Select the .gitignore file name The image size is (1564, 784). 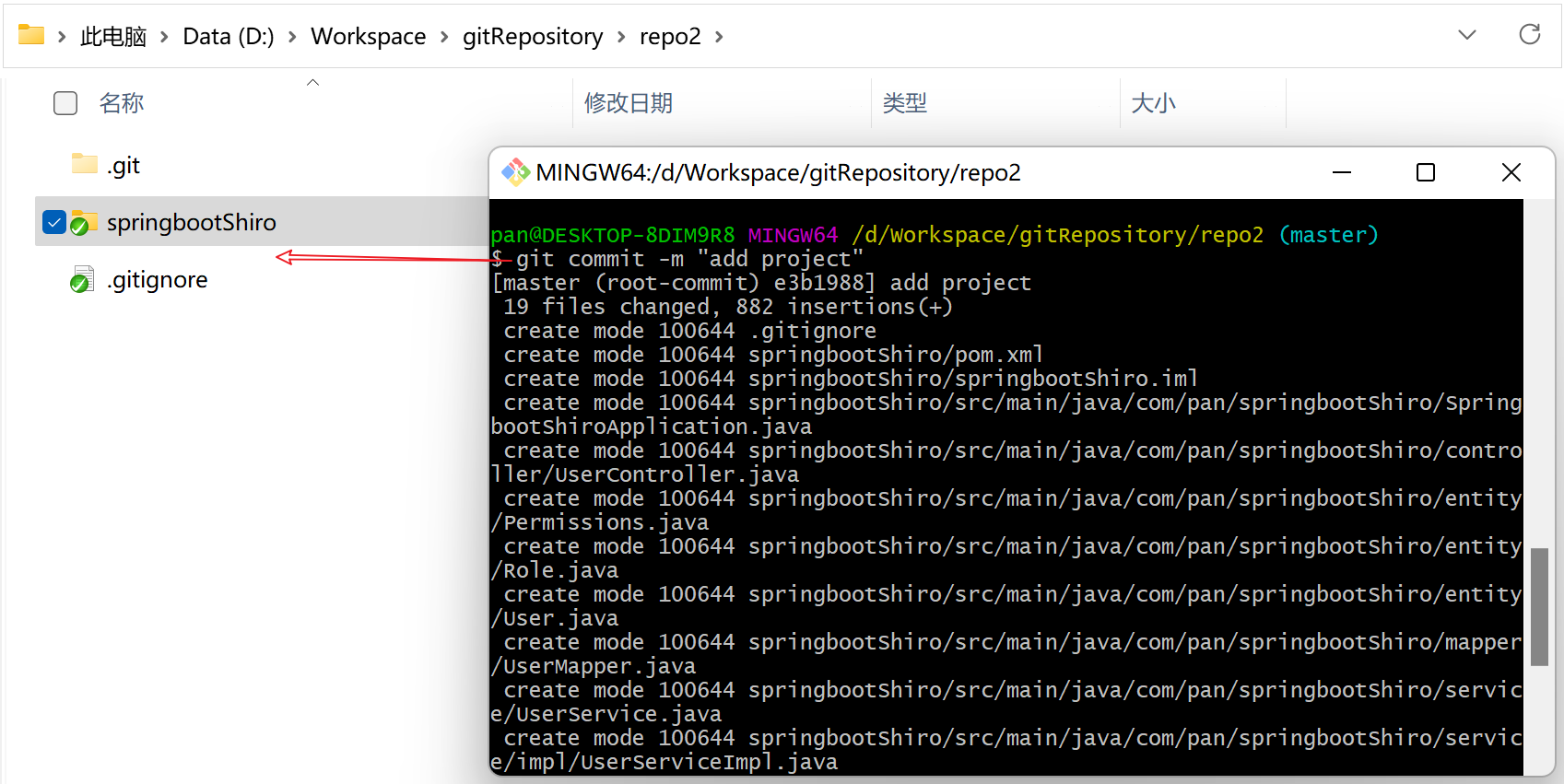[x=157, y=279]
